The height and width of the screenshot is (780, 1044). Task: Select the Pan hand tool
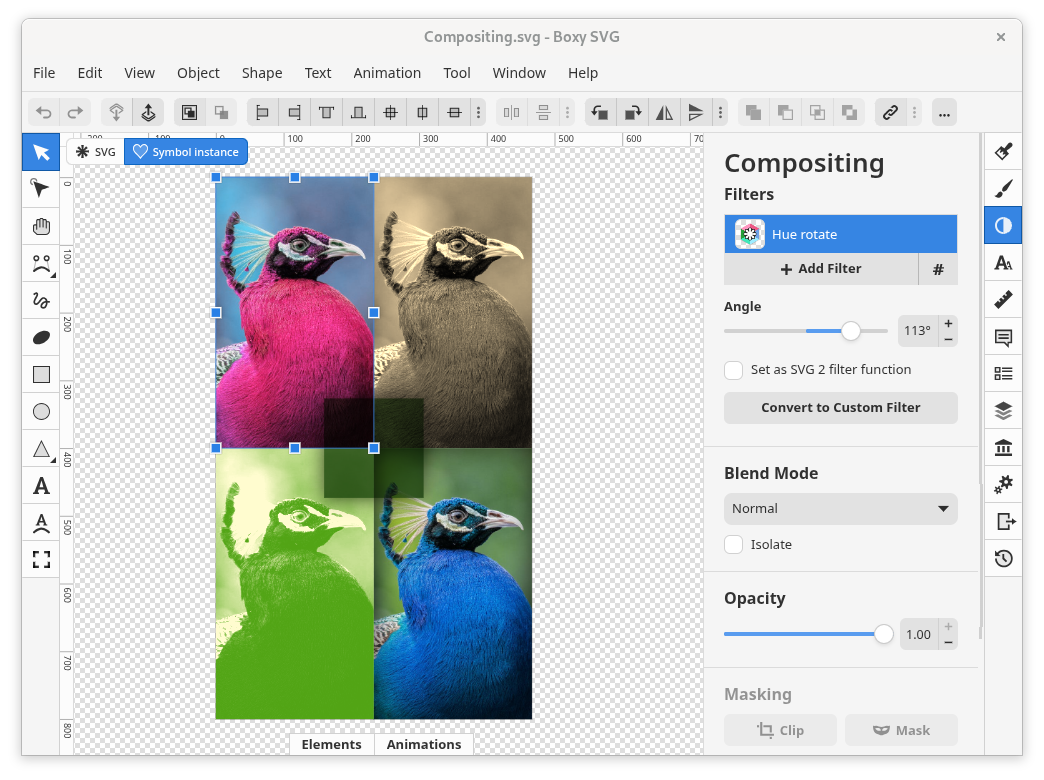pyautogui.click(x=41, y=227)
